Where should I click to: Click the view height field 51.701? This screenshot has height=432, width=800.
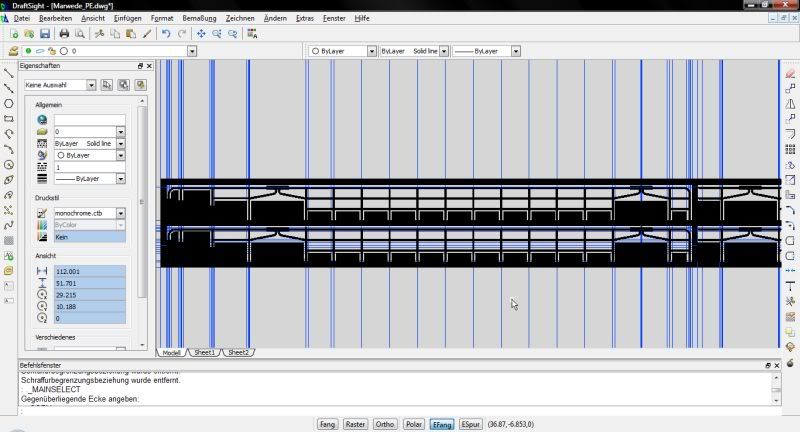[x=89, y=283]
